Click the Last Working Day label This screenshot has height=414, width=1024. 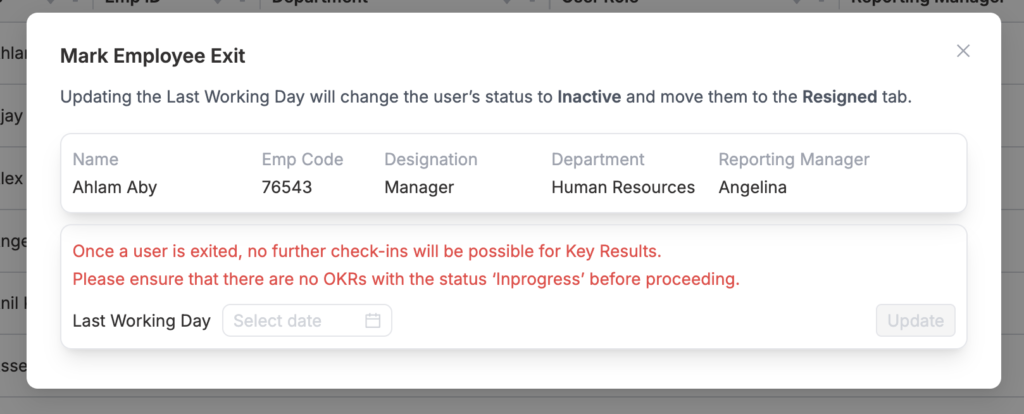coord(141,321)
